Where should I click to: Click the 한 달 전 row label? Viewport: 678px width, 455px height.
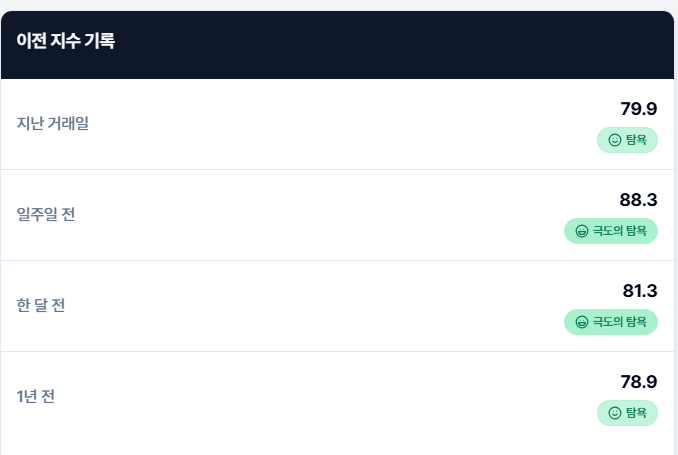41,305
